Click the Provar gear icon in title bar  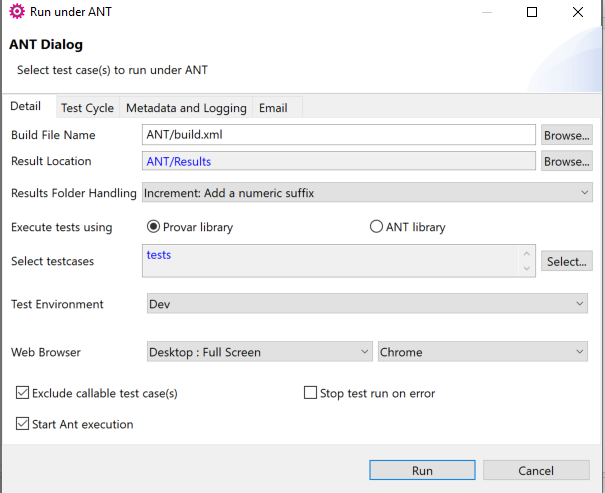(16, 12)
